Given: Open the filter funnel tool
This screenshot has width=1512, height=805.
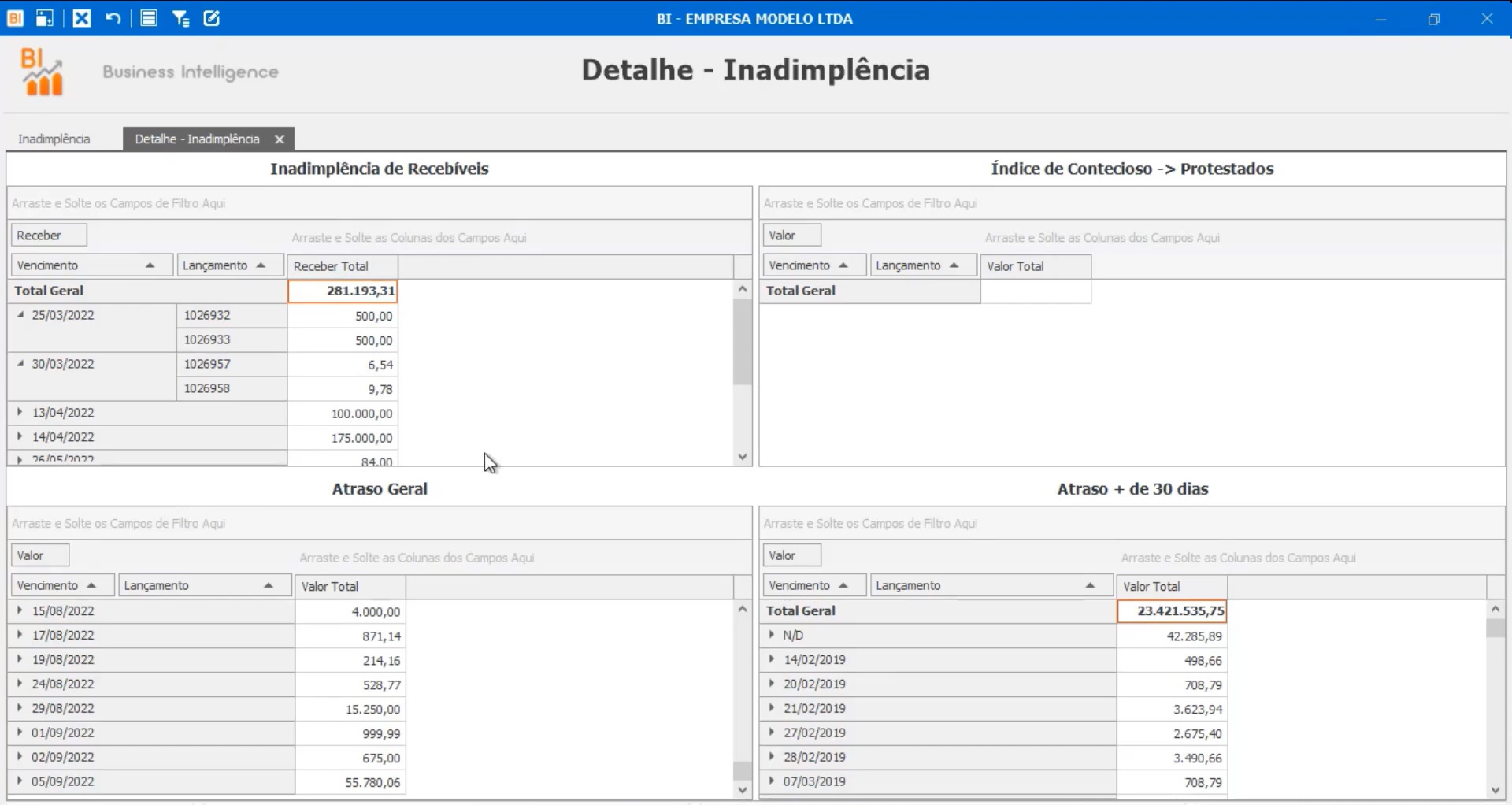Looking at the screenshot, I should pyautogui.click(x=181, y=18).
